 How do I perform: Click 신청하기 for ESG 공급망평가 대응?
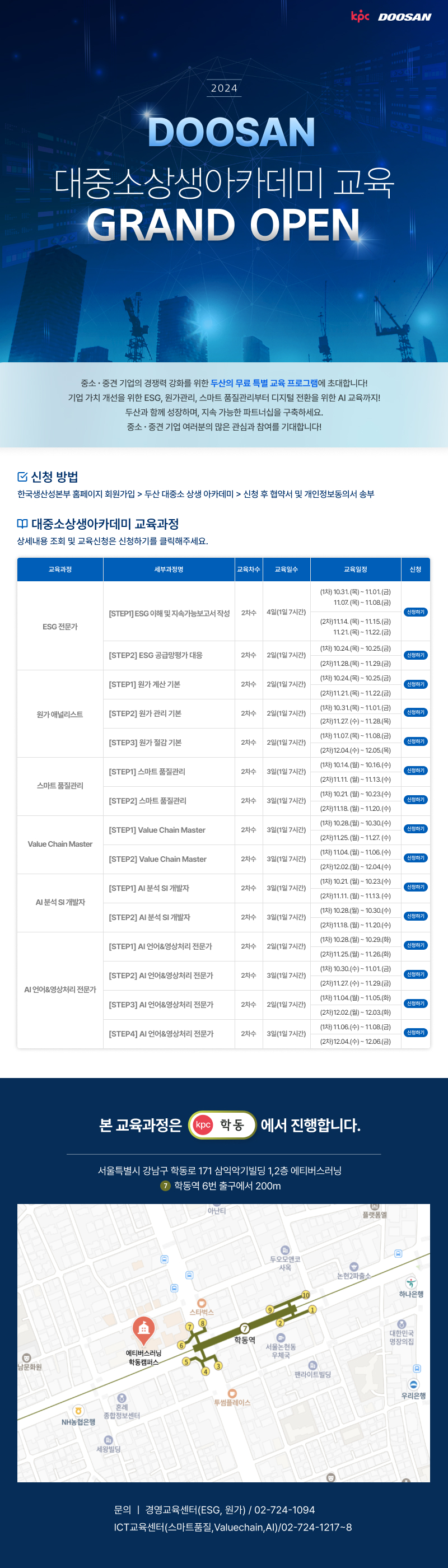[x=416, y=656]
